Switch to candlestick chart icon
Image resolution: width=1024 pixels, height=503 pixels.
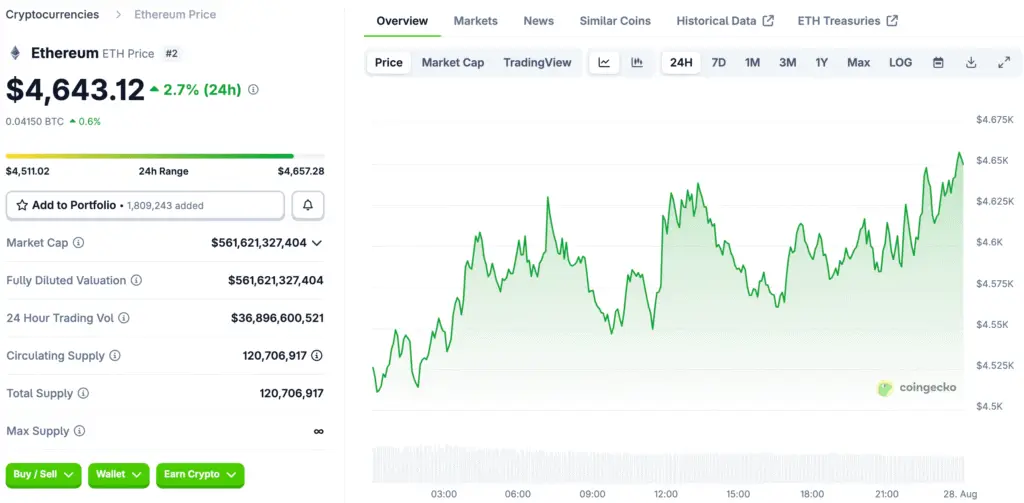coord(637,63)
